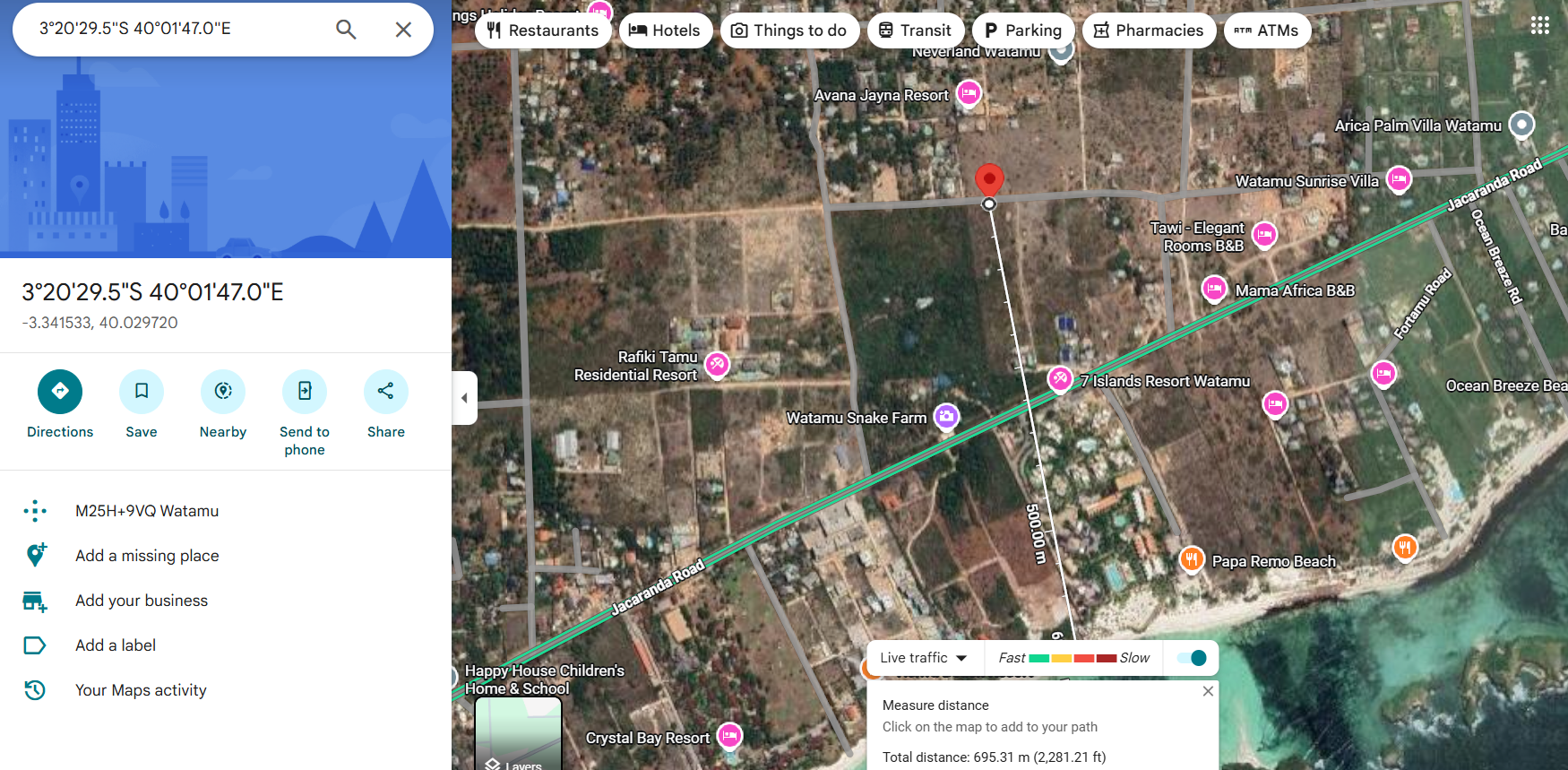Open the Google apps grid
This screenshot has height=770, width=1568.
[1539, 25]
